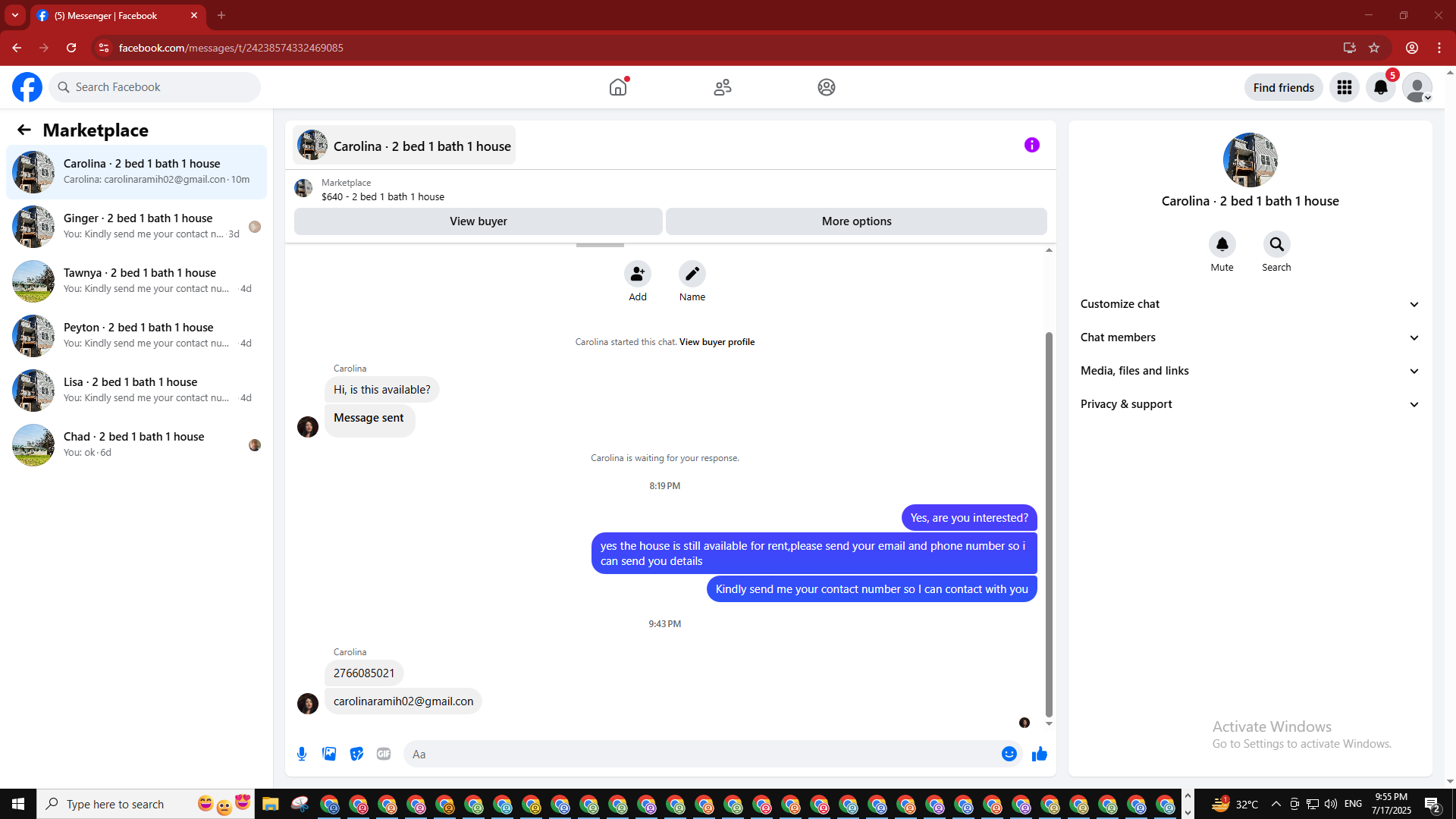Switch to the Messenger Facebook tab
The width and height of the screenshot is (1456, 819).
(x=118, y=15)
